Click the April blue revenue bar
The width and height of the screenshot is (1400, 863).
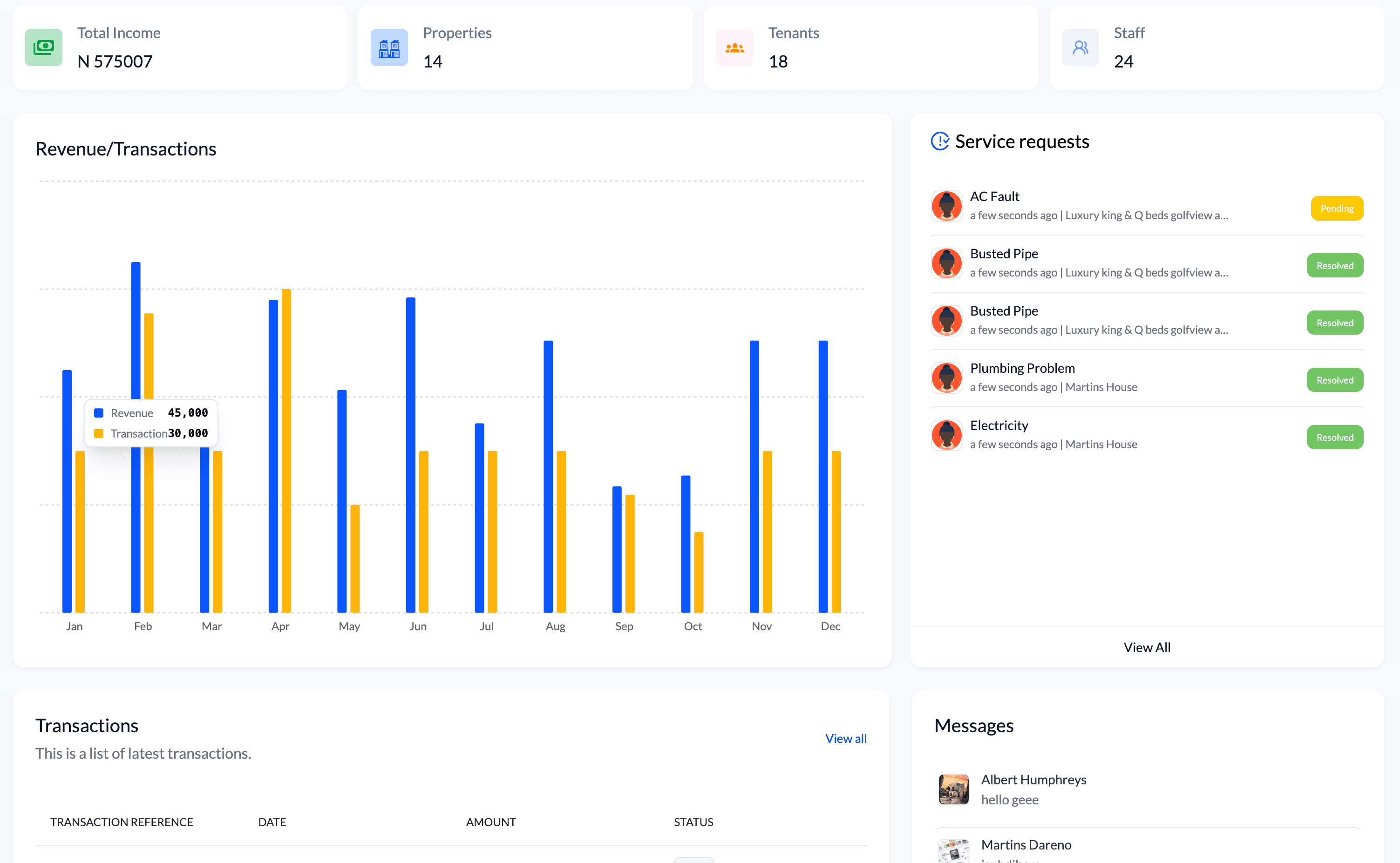click(273, 456)
